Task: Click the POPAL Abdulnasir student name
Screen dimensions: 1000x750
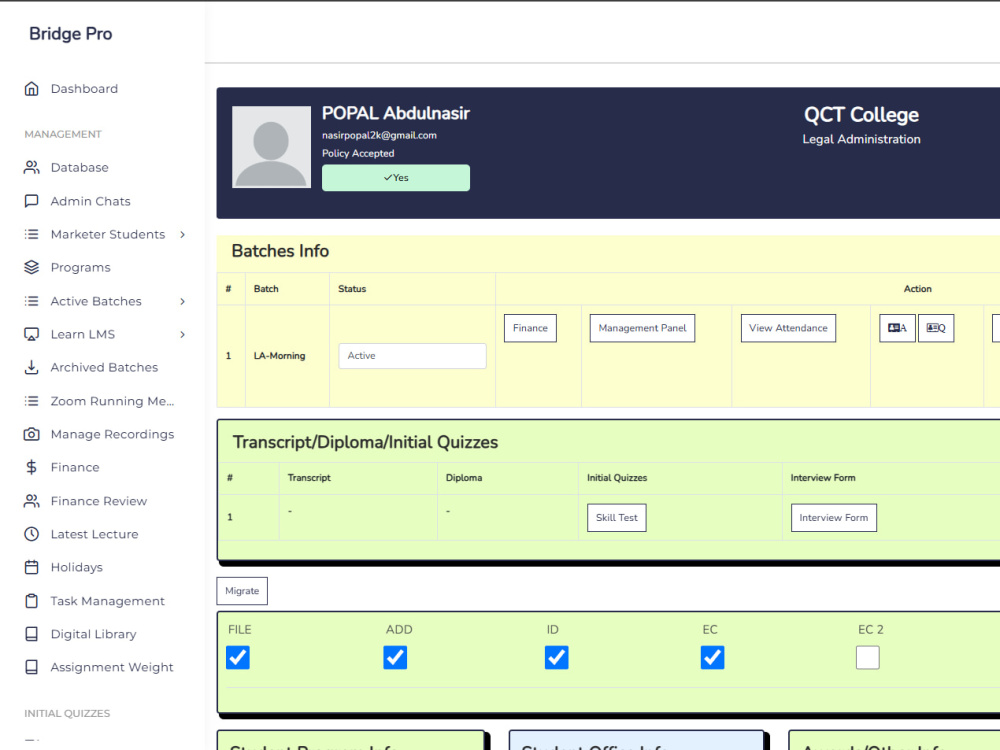Action: click(395, 113)
